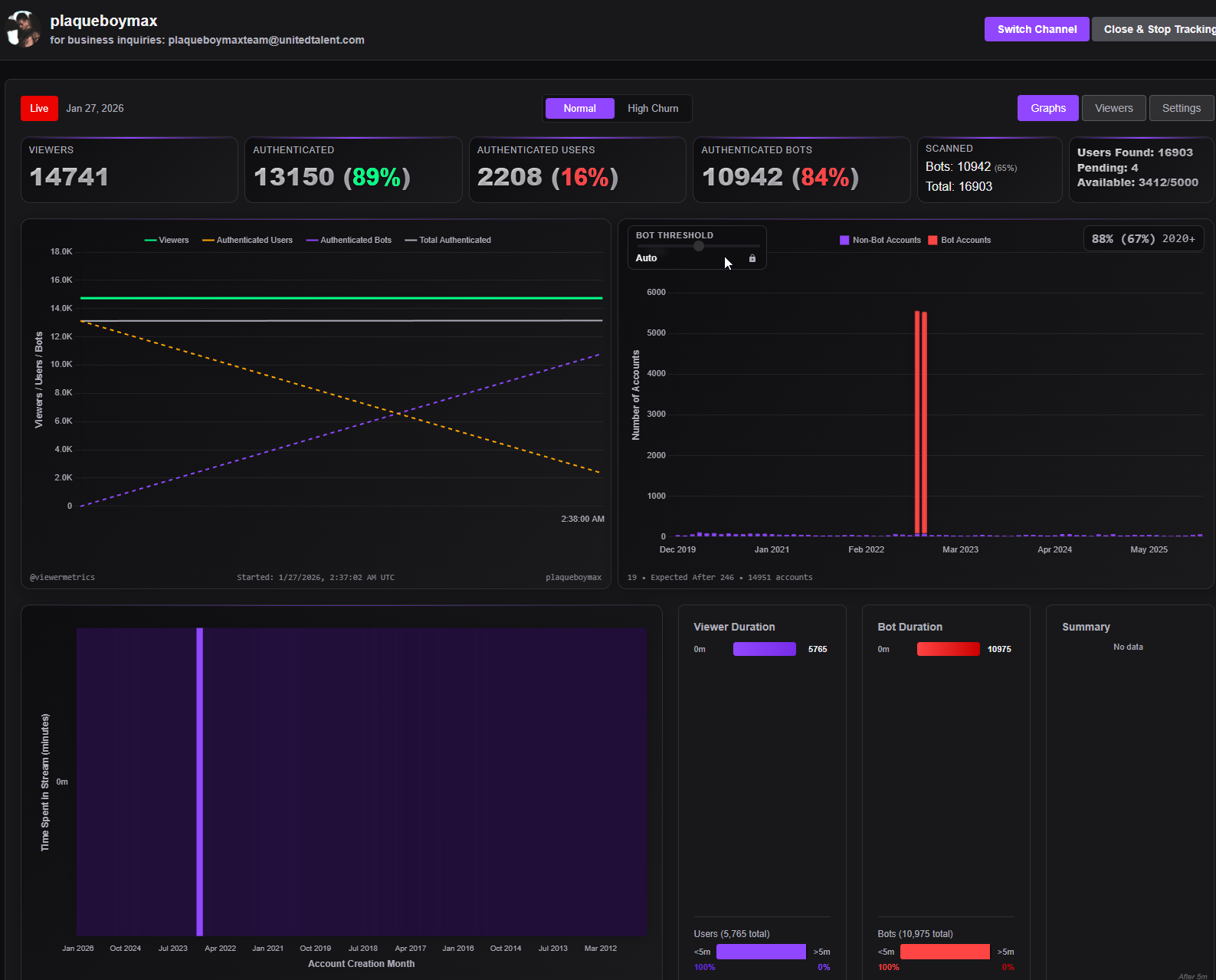Open the Viewers tab

pos(1114,108)
